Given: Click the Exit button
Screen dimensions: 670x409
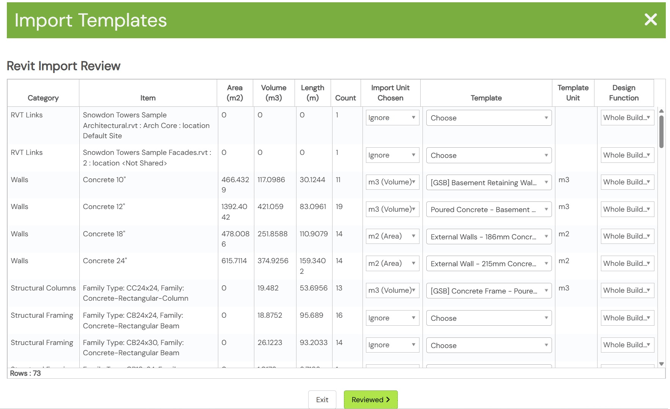Looking at the screenshot, I should [x=322, y=400].
